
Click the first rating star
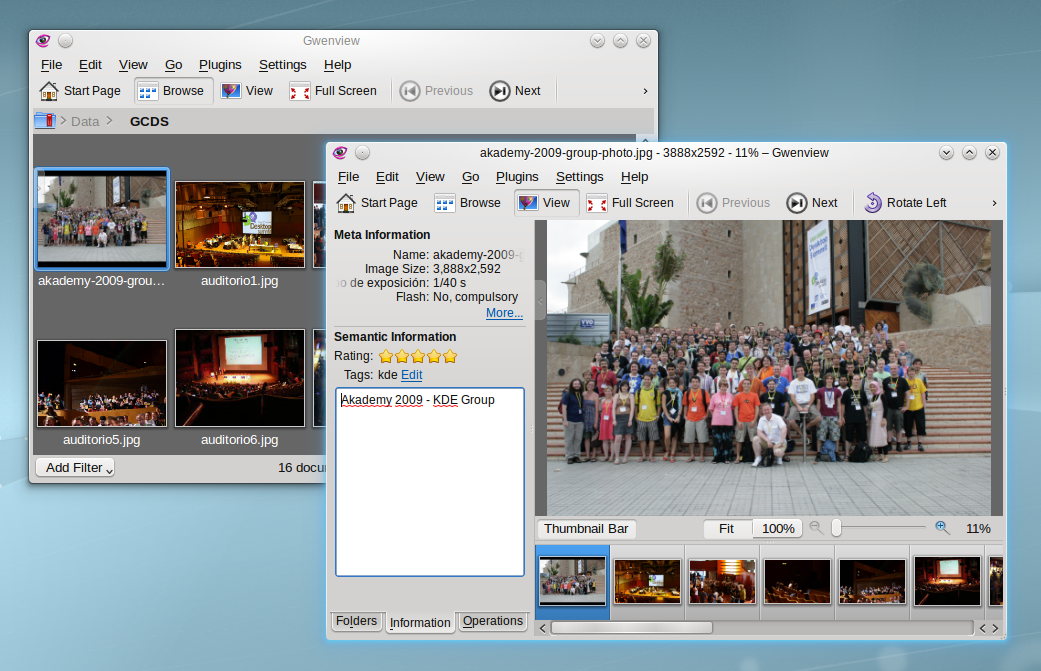pos(386,356)
